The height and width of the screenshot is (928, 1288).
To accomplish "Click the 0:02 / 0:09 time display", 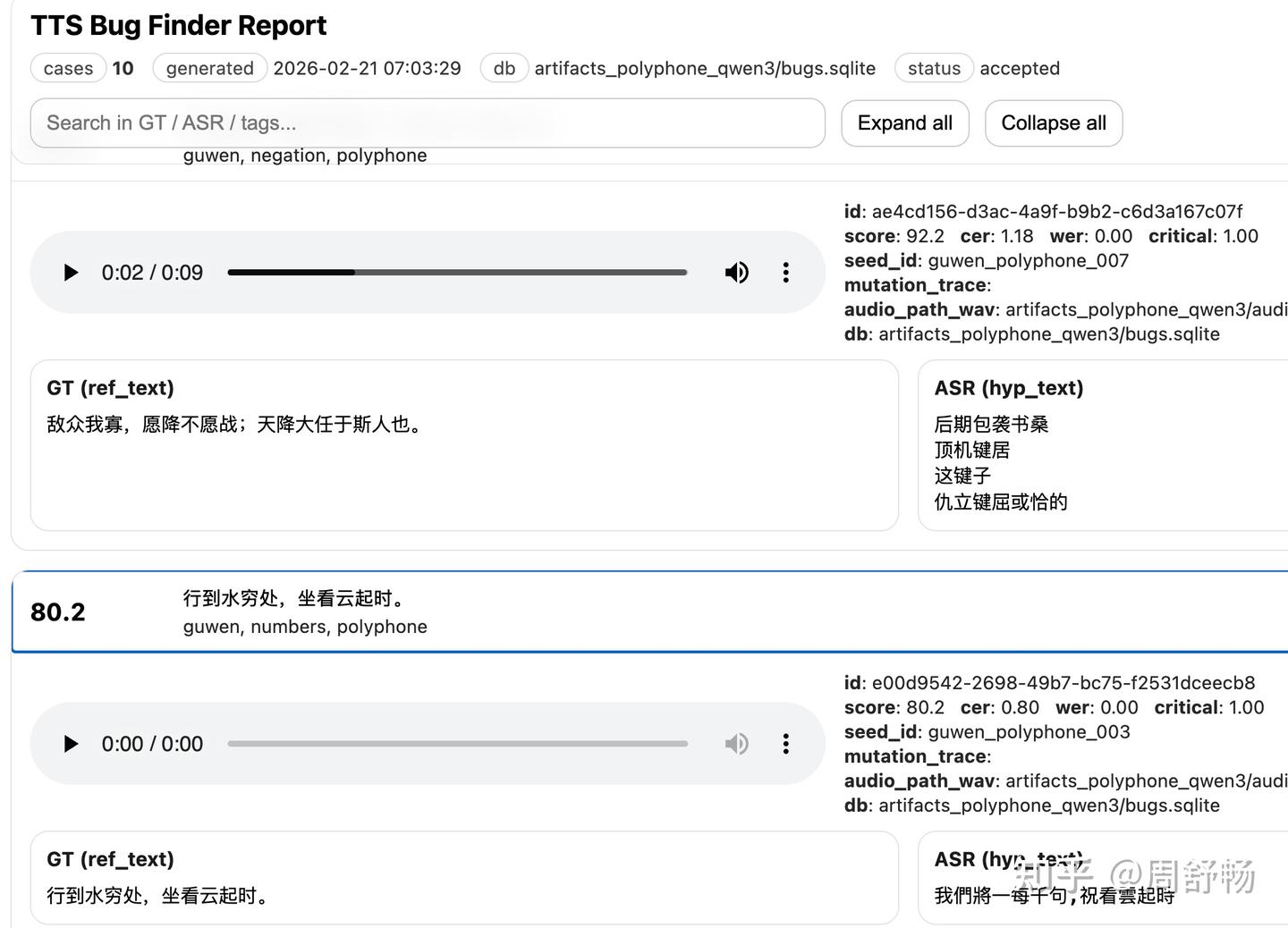I will (x=152, y=273).
